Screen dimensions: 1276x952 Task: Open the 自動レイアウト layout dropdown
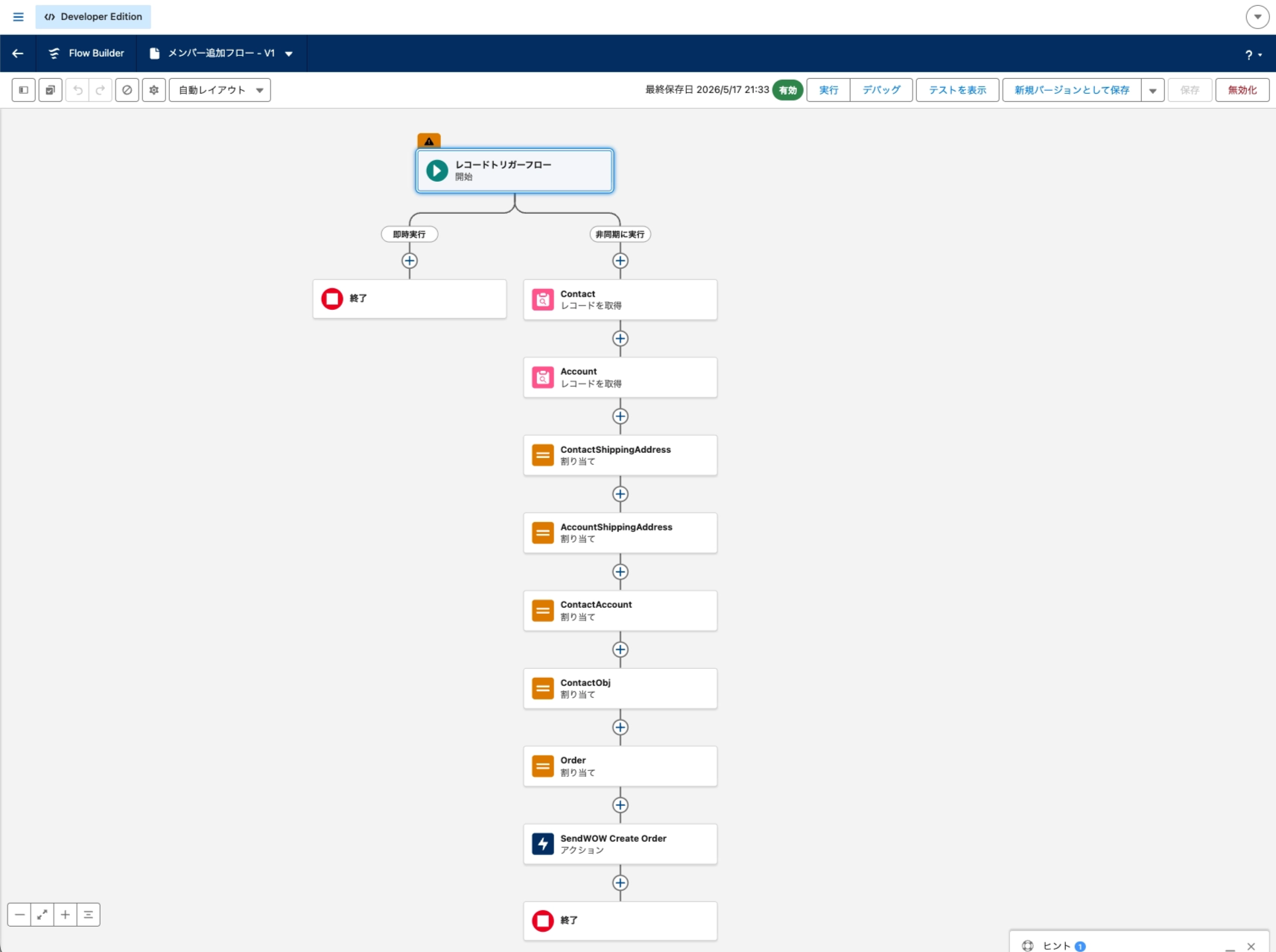[x=220, y=90]
